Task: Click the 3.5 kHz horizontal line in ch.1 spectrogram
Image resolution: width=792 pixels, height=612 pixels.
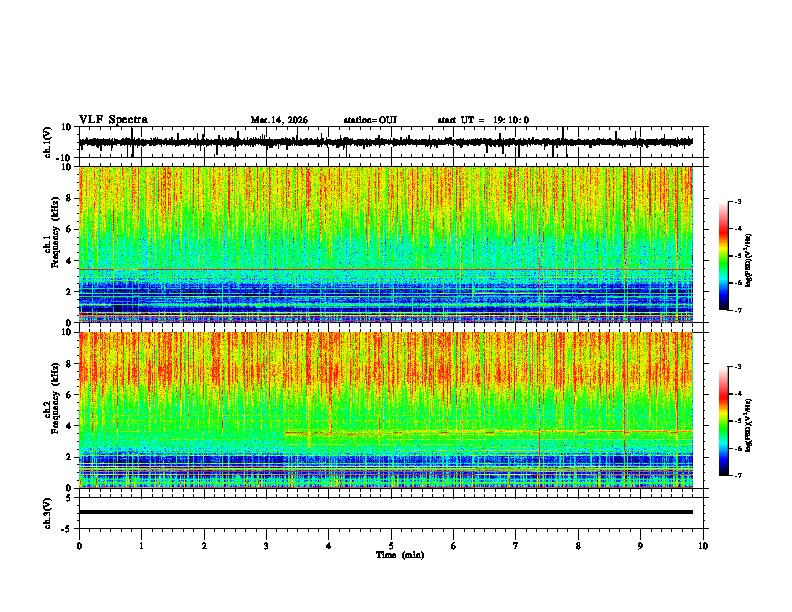Action: (x=385, y=269)
